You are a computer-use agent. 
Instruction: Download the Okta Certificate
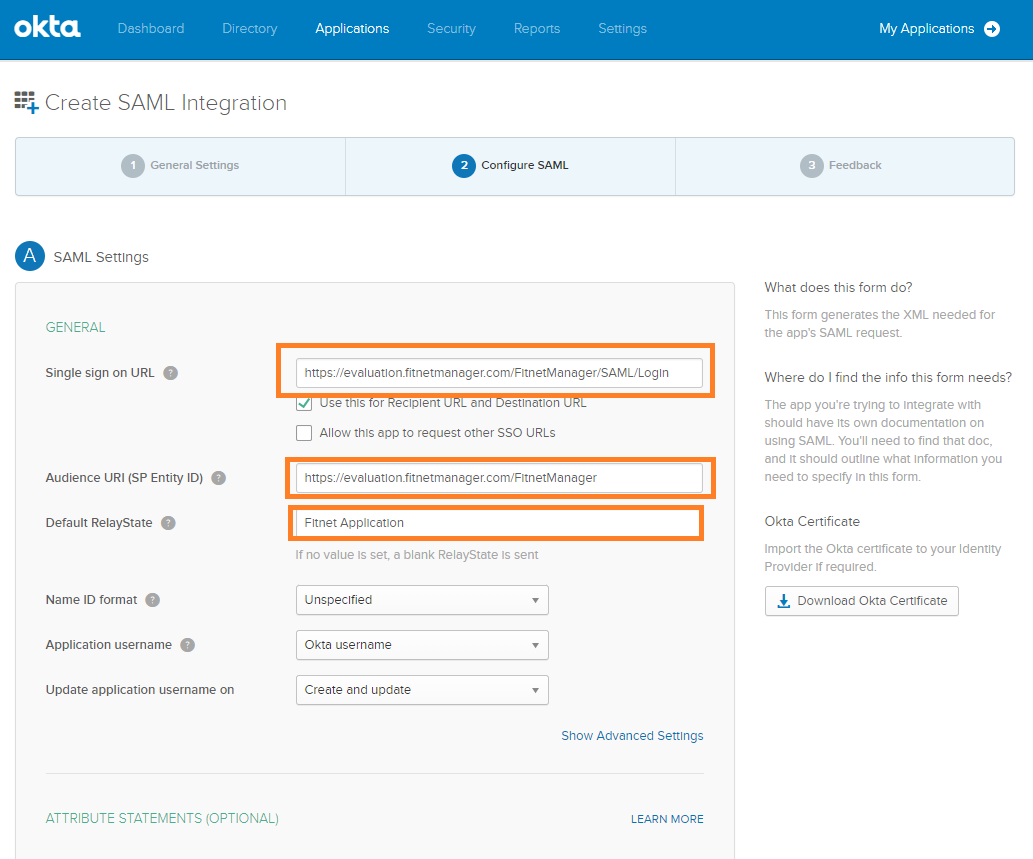pyautogui.click(x=861, y=601)
